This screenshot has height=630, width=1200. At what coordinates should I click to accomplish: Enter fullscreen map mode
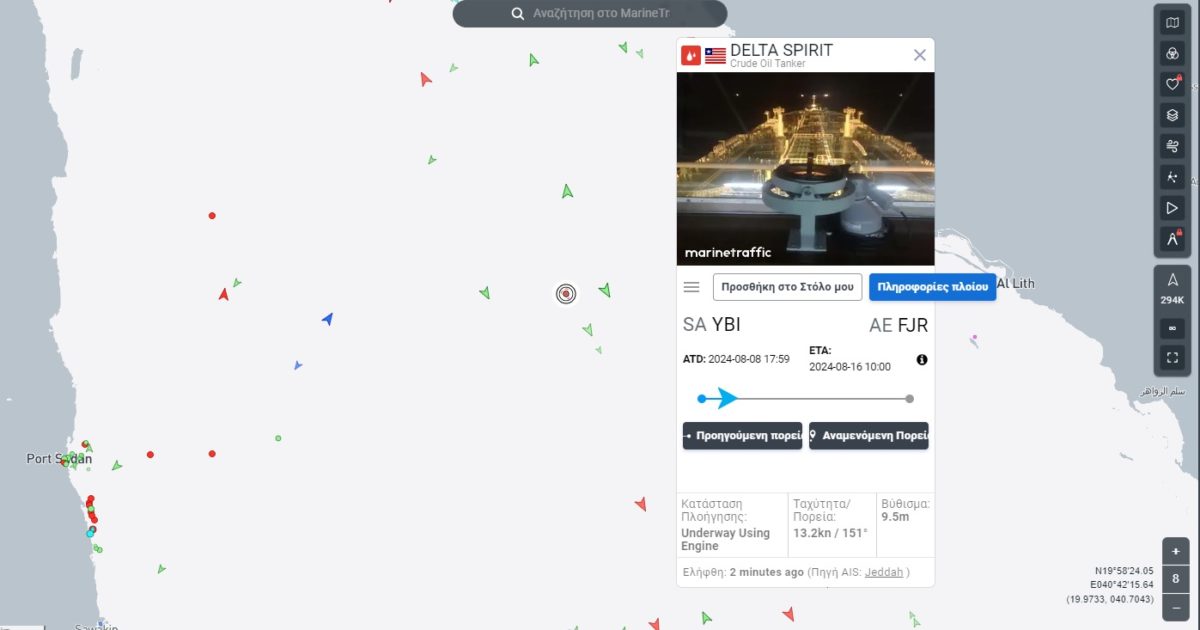coord(1172,357)
